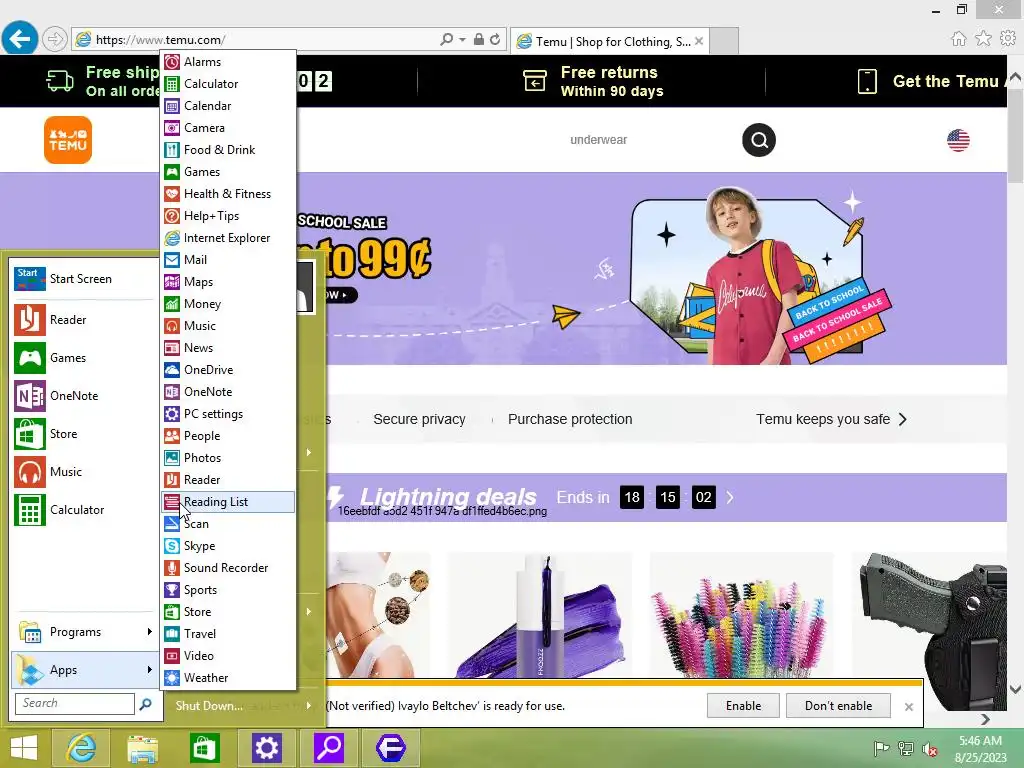Open the Camera app entry

[228, 128]
